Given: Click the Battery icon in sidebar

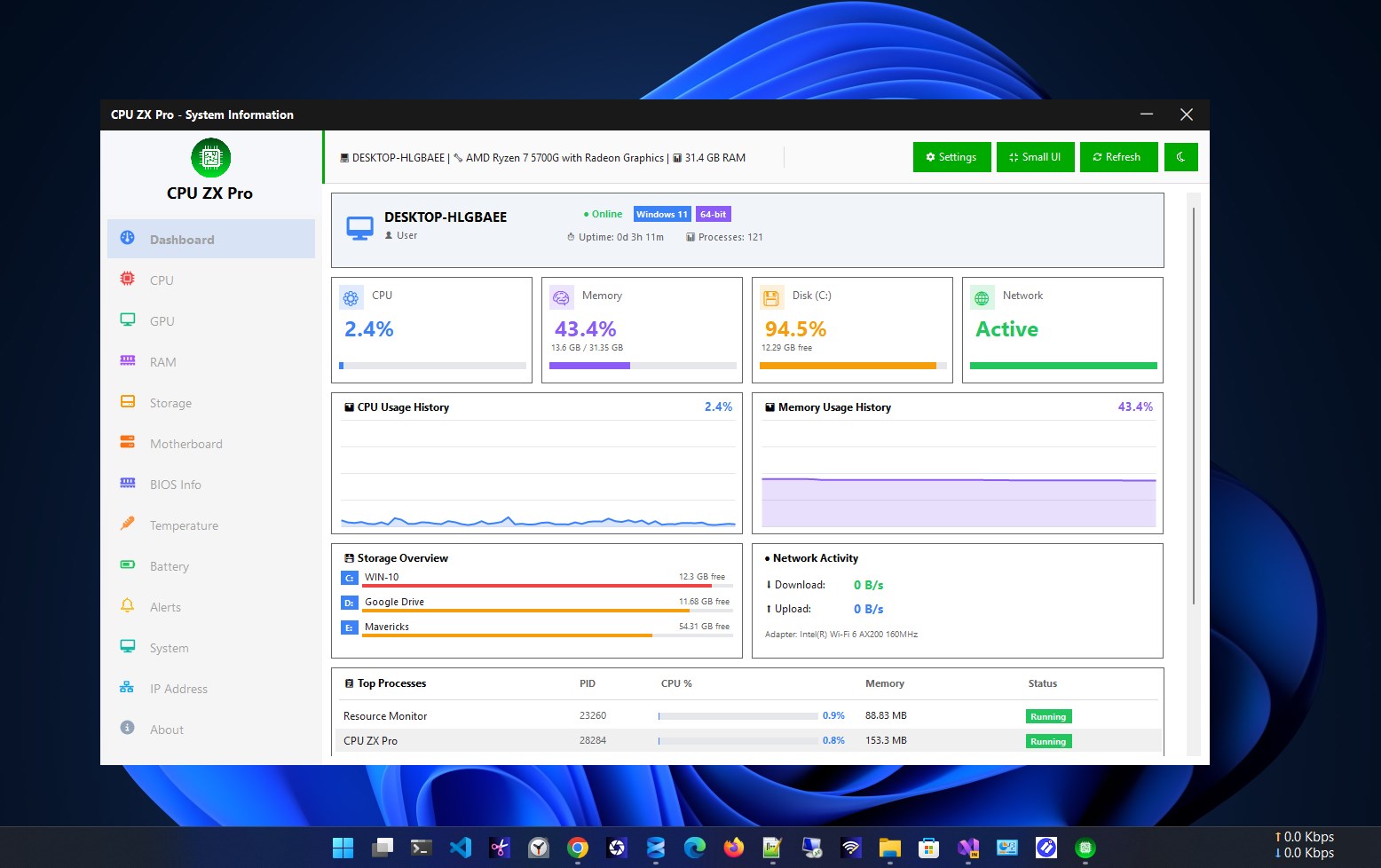Looking at the screenshot, I should coord(128,564).
